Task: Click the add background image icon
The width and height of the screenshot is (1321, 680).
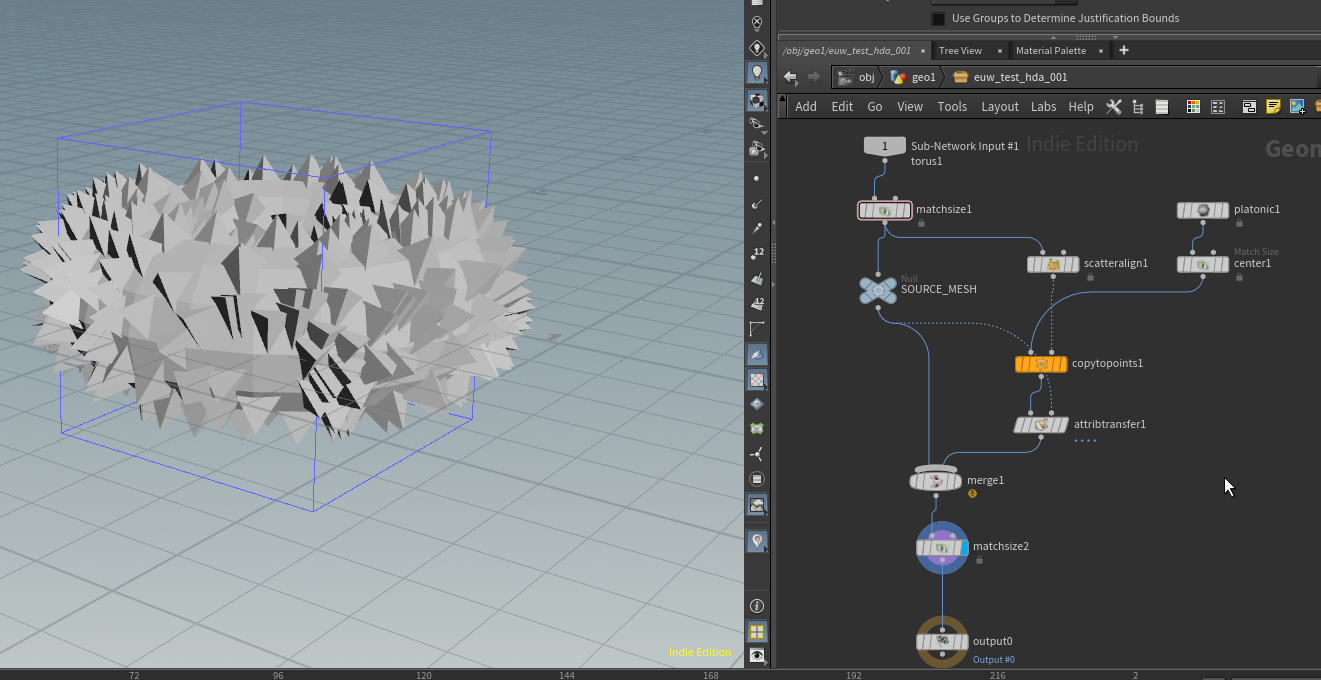Action: coord(1297,106)
